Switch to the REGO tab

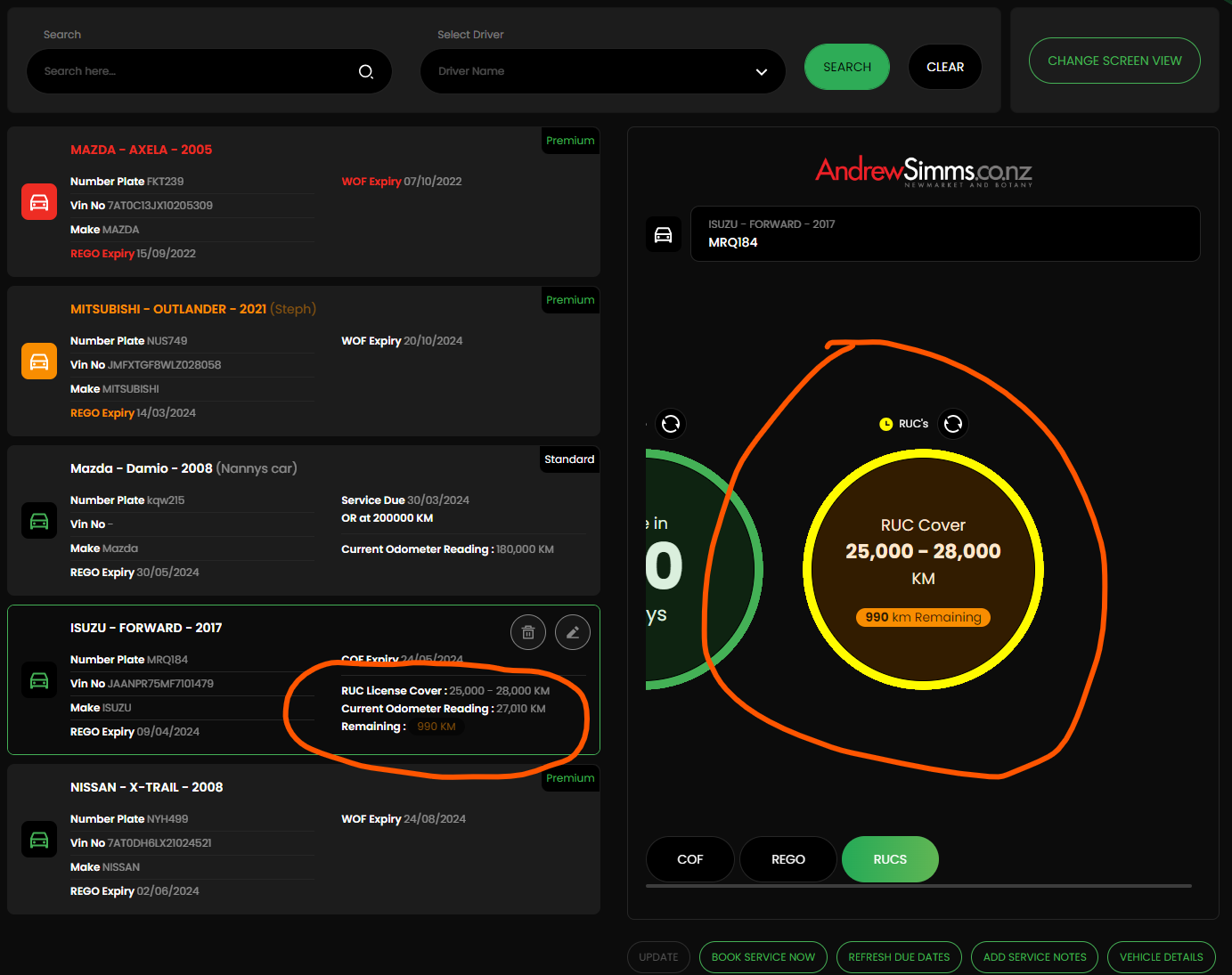(788, 859)
